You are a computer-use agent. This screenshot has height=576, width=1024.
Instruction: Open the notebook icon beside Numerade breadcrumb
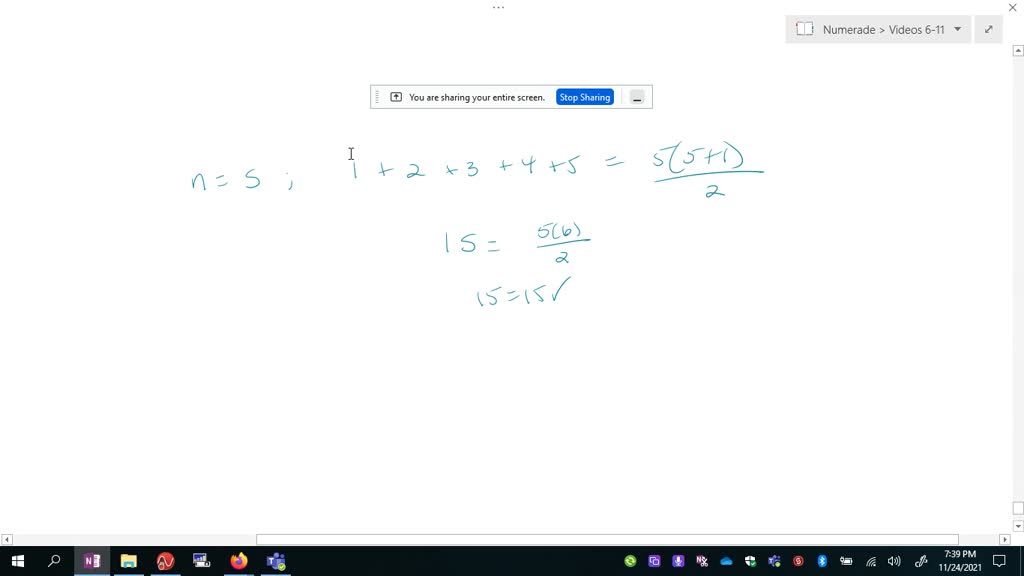(804, 29)
